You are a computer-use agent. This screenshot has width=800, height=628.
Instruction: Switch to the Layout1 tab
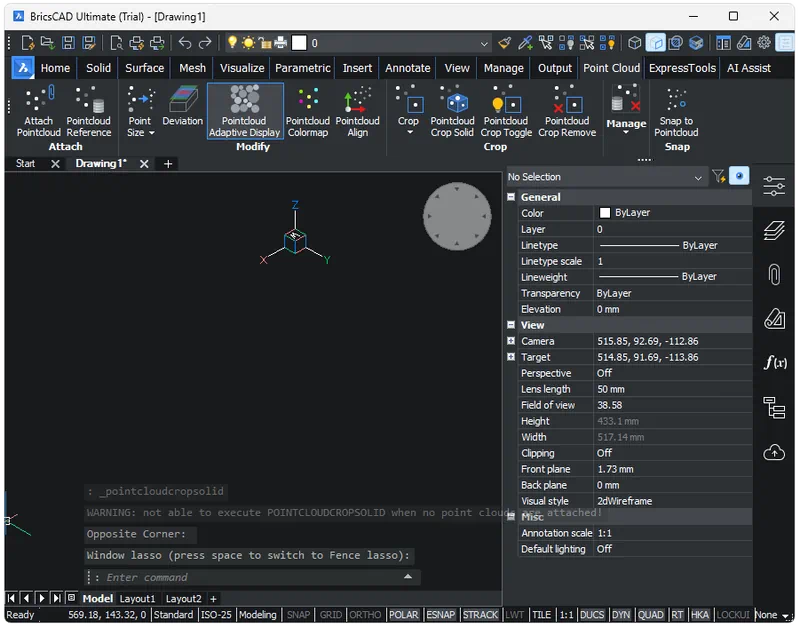point(137,599)
